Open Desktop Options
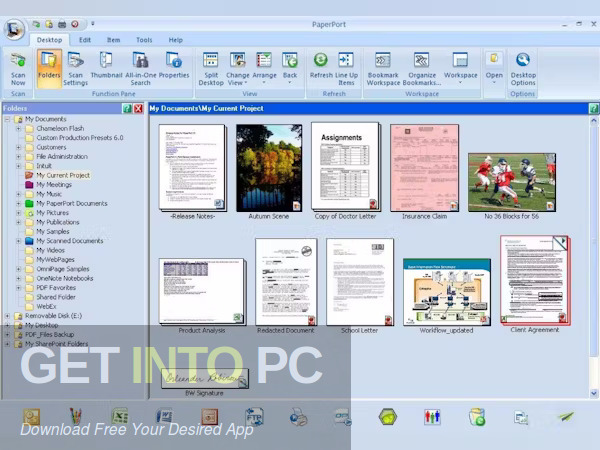 coord(523,69)
